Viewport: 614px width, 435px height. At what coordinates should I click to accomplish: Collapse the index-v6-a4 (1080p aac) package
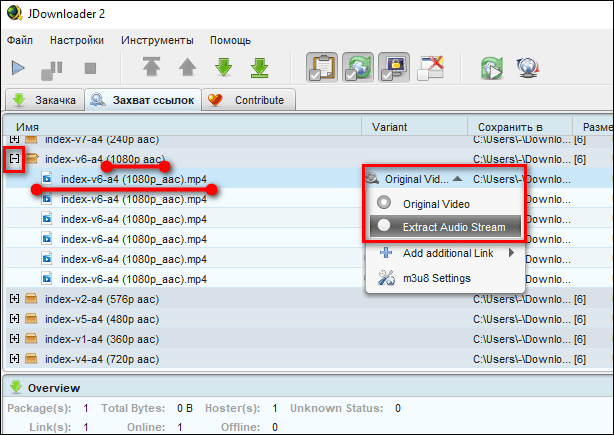(14, 159)
